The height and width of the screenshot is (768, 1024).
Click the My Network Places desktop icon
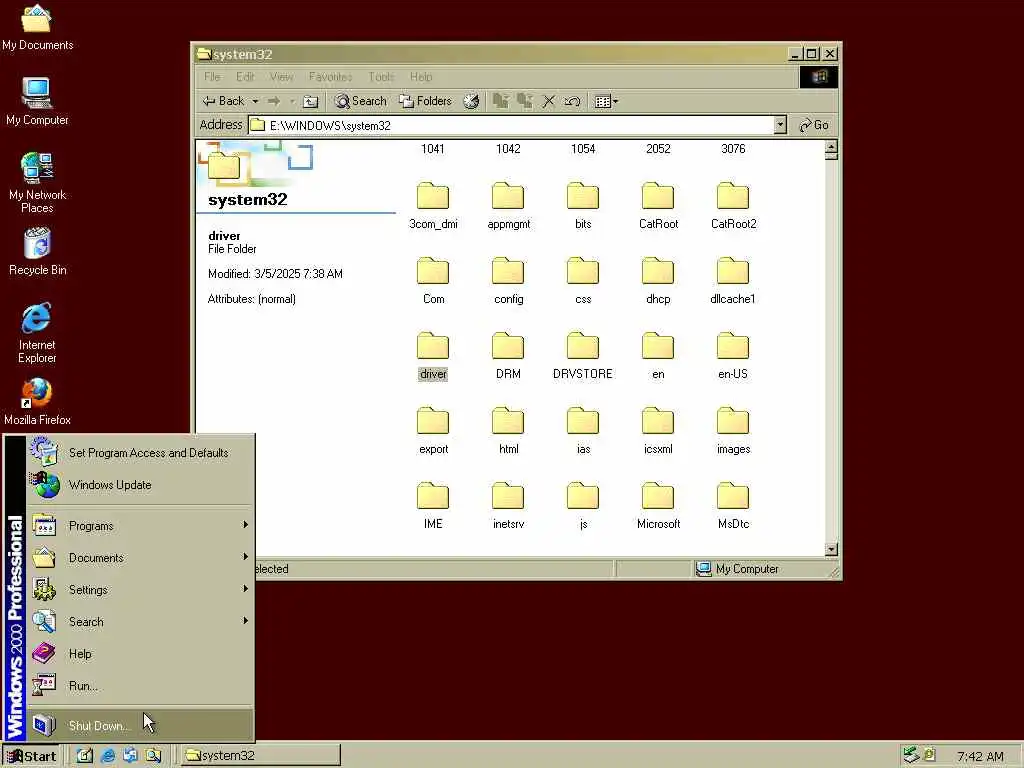37,183
